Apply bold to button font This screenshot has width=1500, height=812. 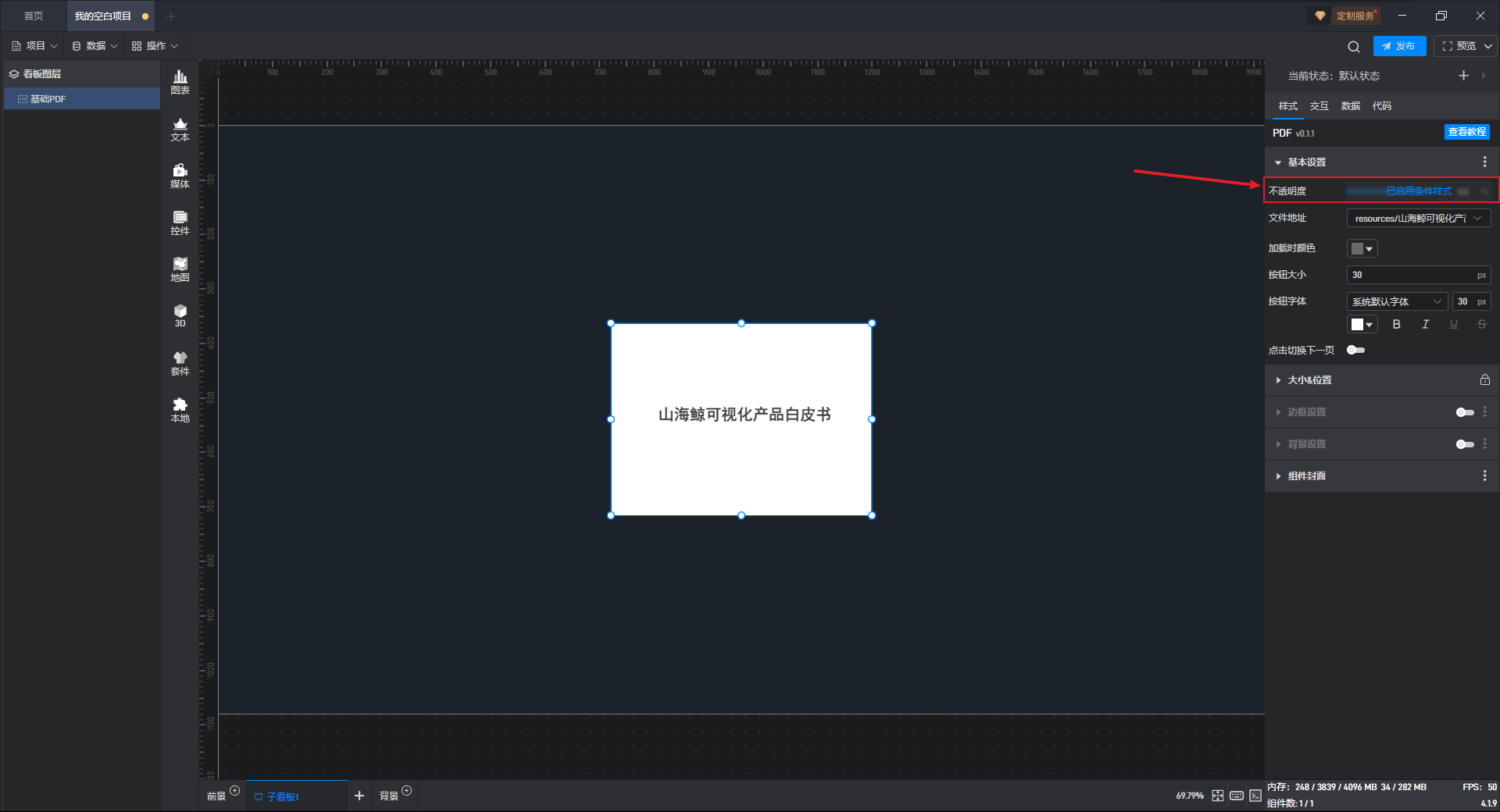pos(1397,324)
